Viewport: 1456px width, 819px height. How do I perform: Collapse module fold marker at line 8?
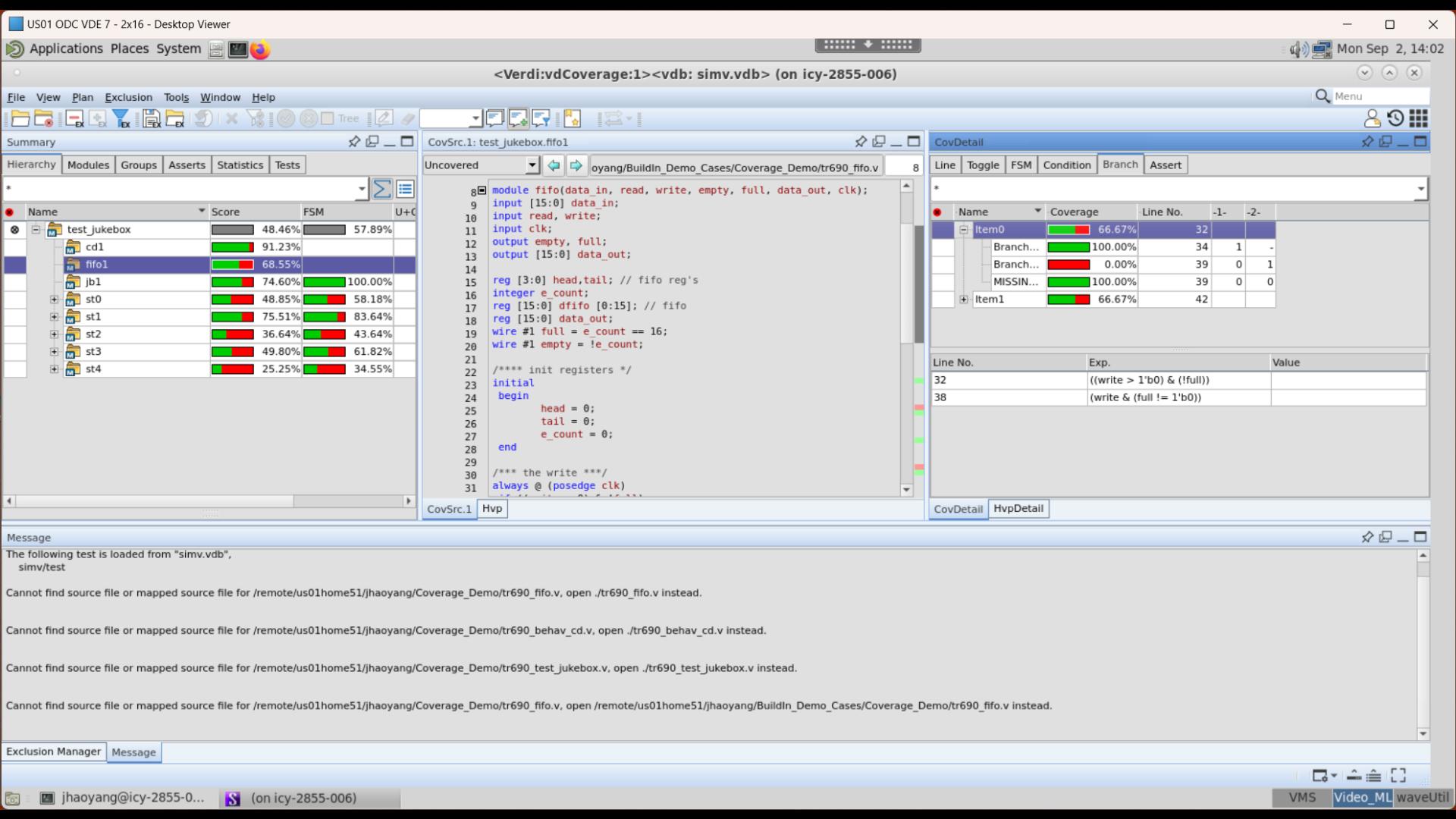click(x=482, y=190)
